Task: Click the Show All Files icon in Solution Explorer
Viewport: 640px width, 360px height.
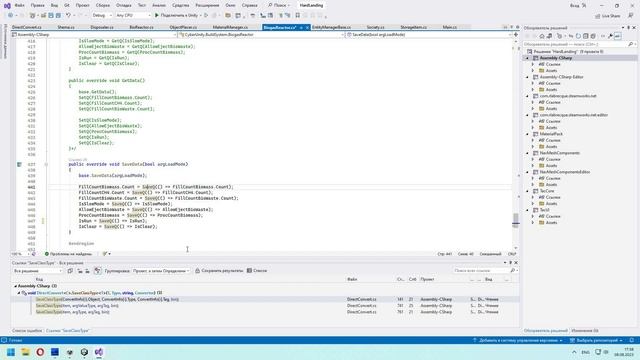Action: pyautogui.click(x=593, y=36)
